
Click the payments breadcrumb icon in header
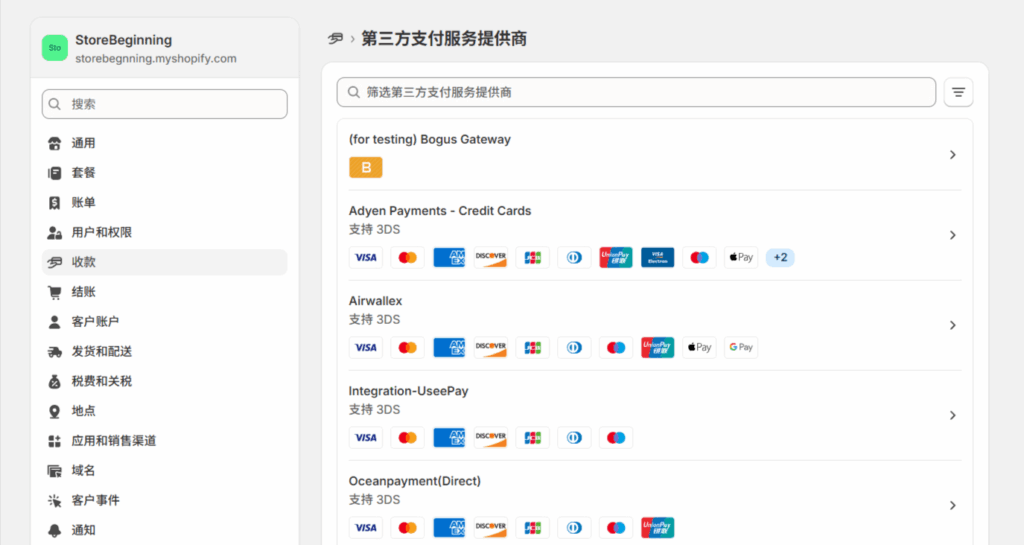tap(336, 39)
